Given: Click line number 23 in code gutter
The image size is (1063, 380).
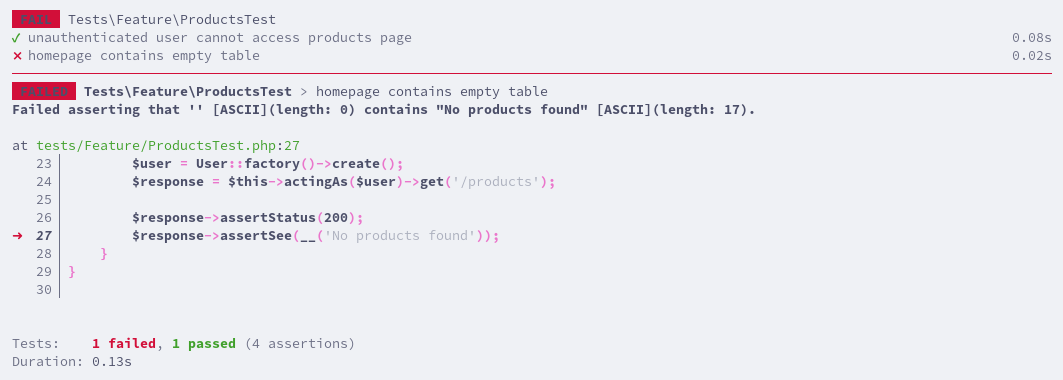Looking at the screenshot, I should (43, 164).
